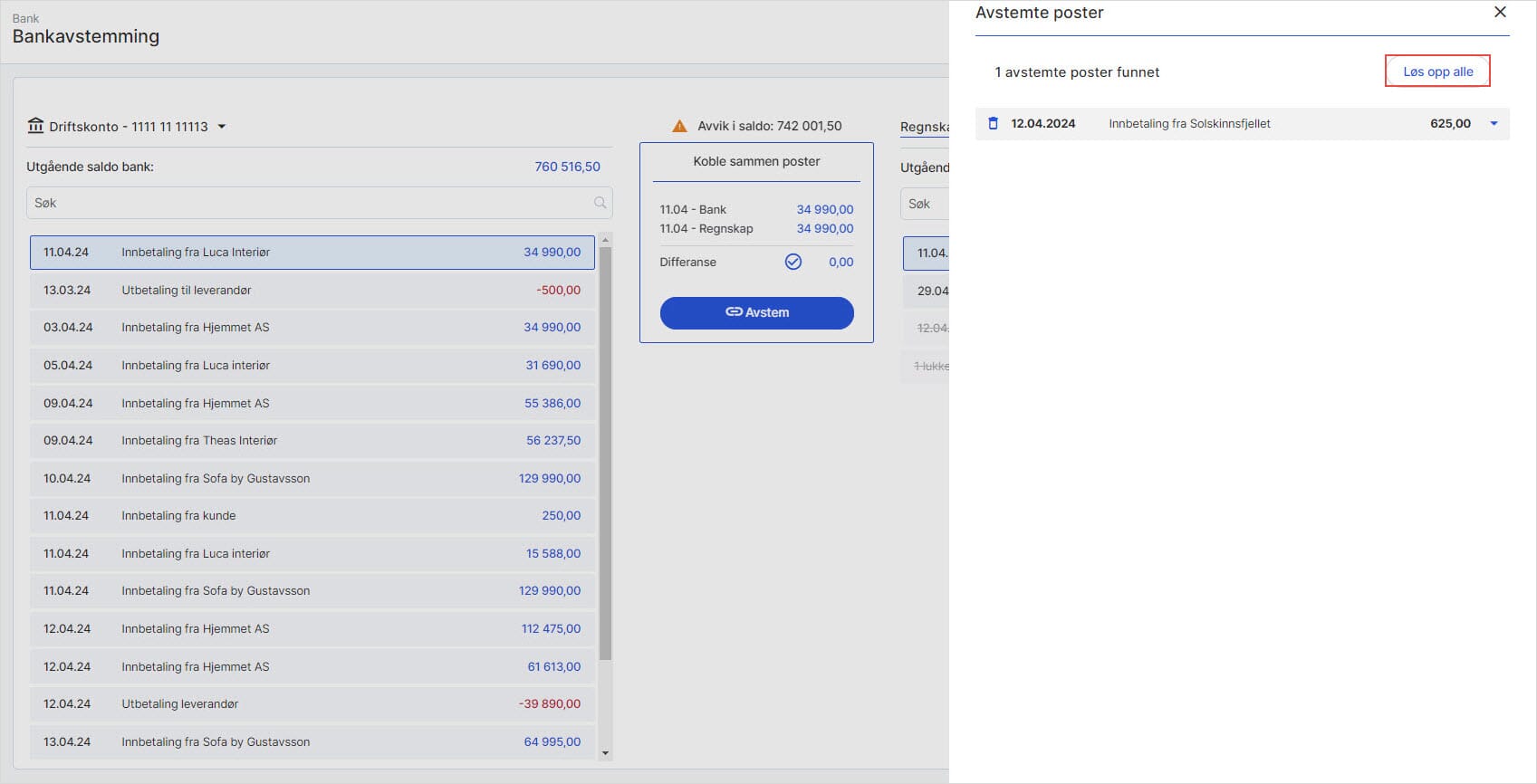
Task: Open the Regnskap tab
Action: pyautogui.click(x=924, y=127)
